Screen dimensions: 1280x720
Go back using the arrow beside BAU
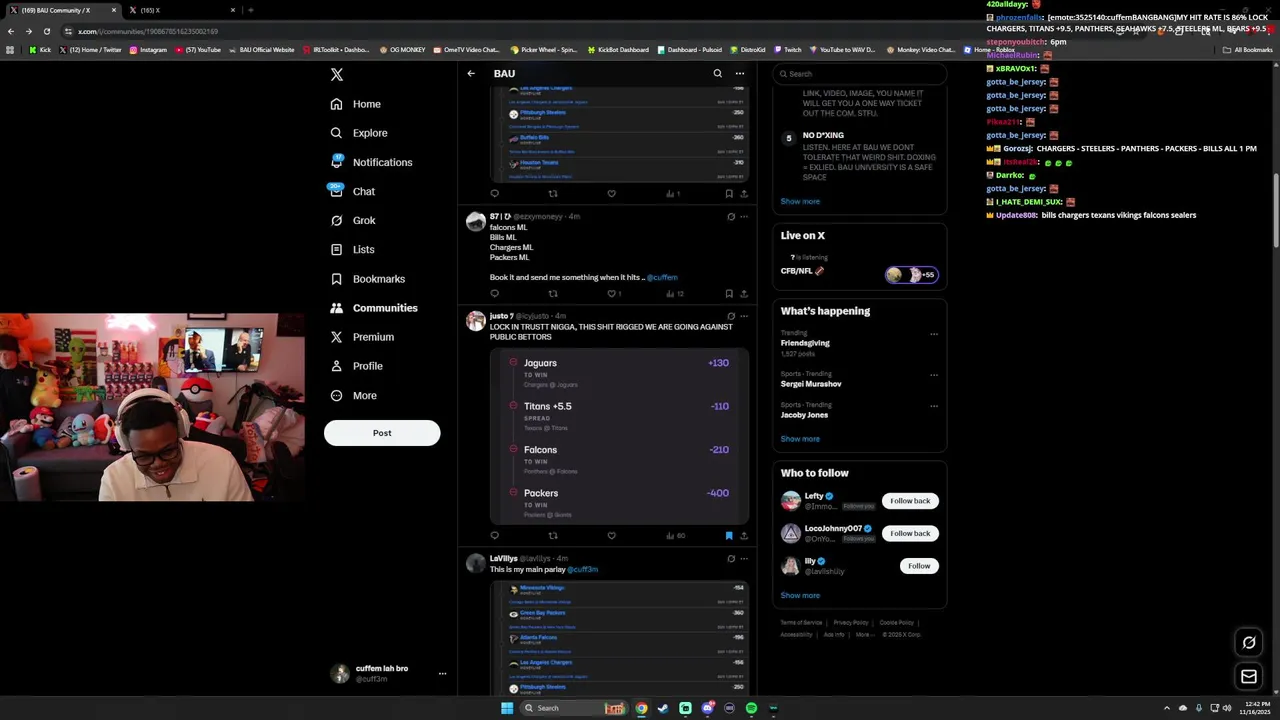click(471, 73)
